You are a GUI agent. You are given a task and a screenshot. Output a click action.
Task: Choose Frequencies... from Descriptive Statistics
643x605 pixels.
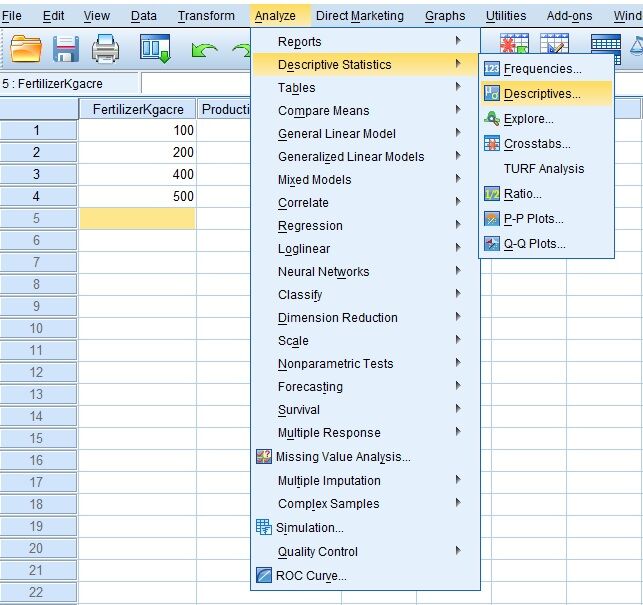547,68
